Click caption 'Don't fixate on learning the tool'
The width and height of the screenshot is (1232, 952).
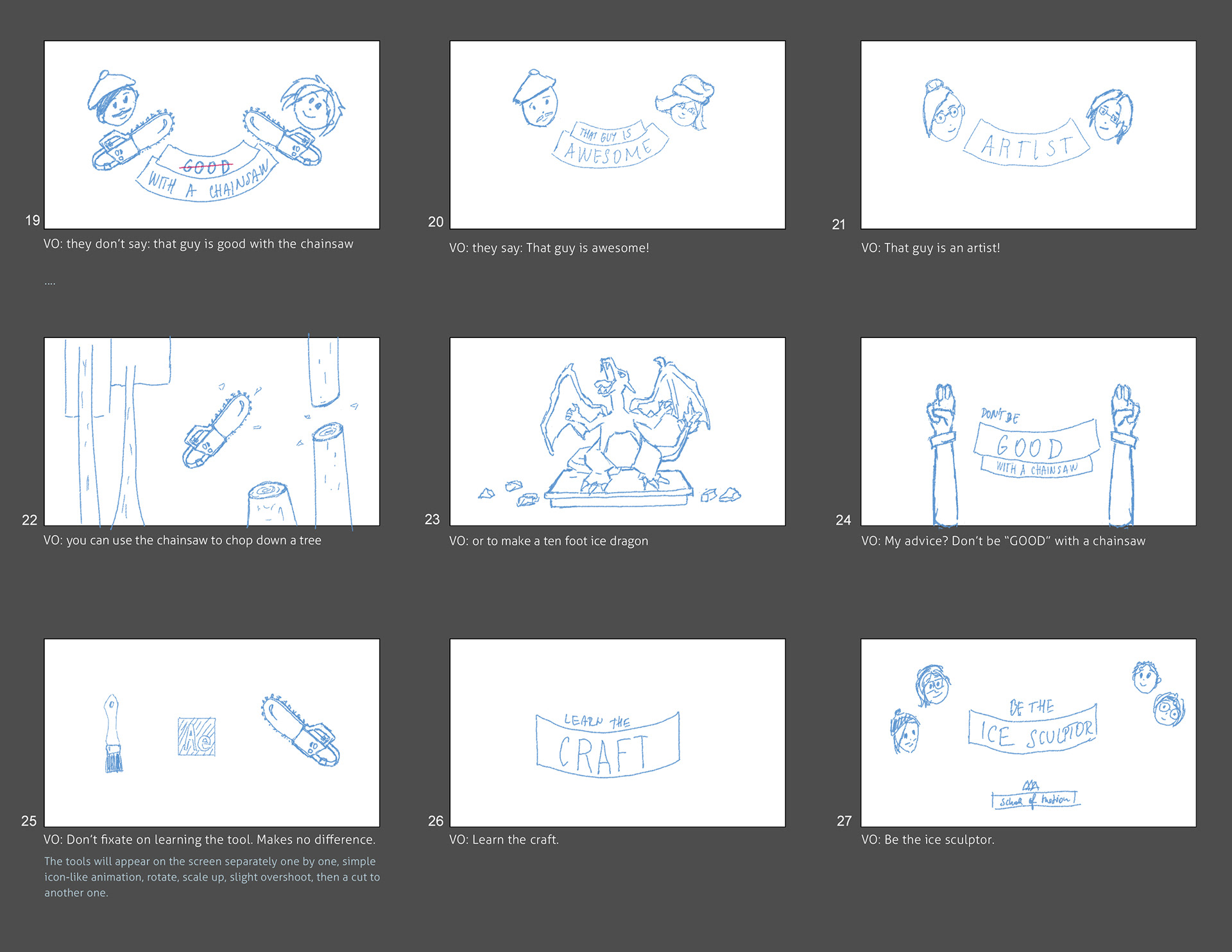(x=209, y=839)
